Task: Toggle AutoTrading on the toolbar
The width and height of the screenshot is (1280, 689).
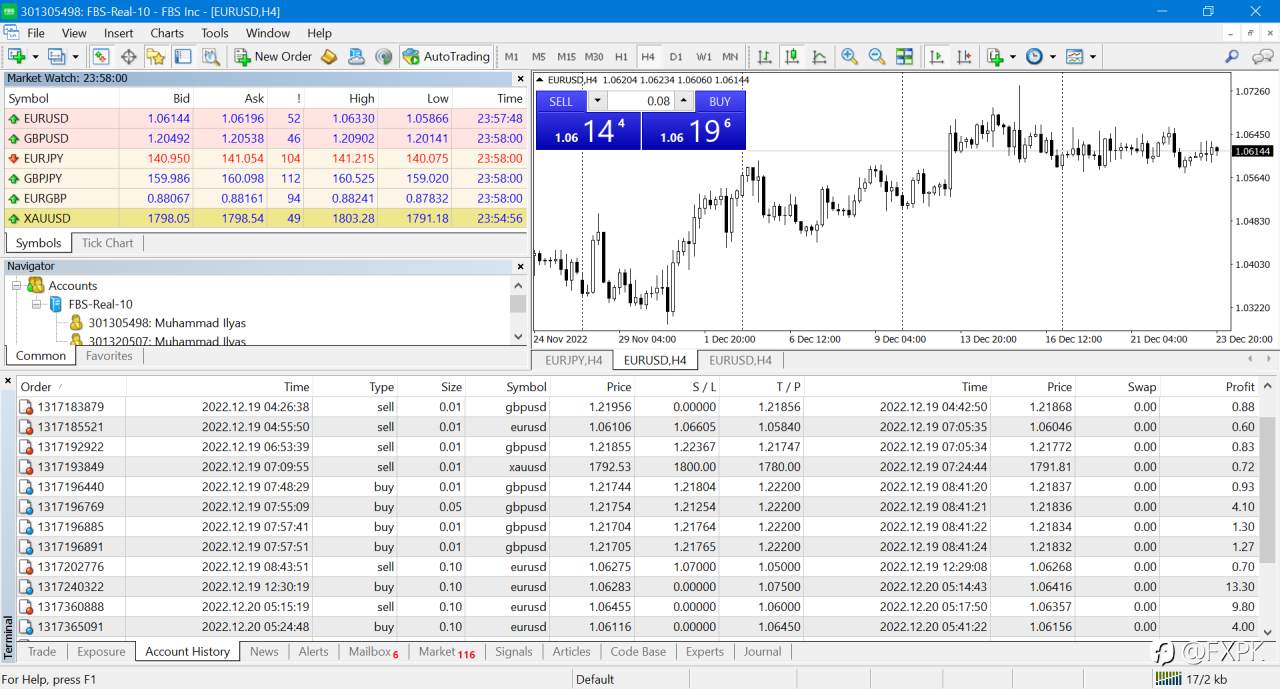Action: coord(446,57)
